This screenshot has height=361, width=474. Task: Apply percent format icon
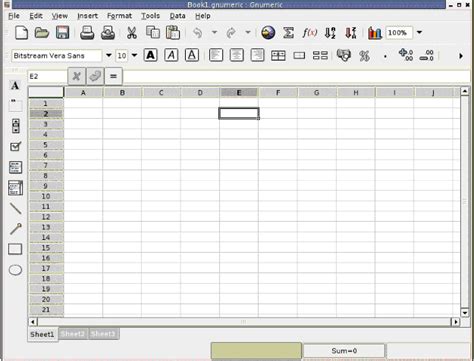tap(364, 56)
